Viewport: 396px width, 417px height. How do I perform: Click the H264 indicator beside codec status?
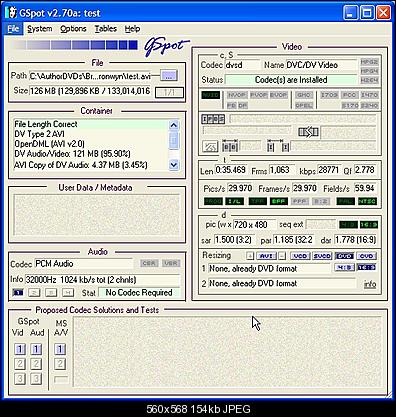click(x=369, y=80)
